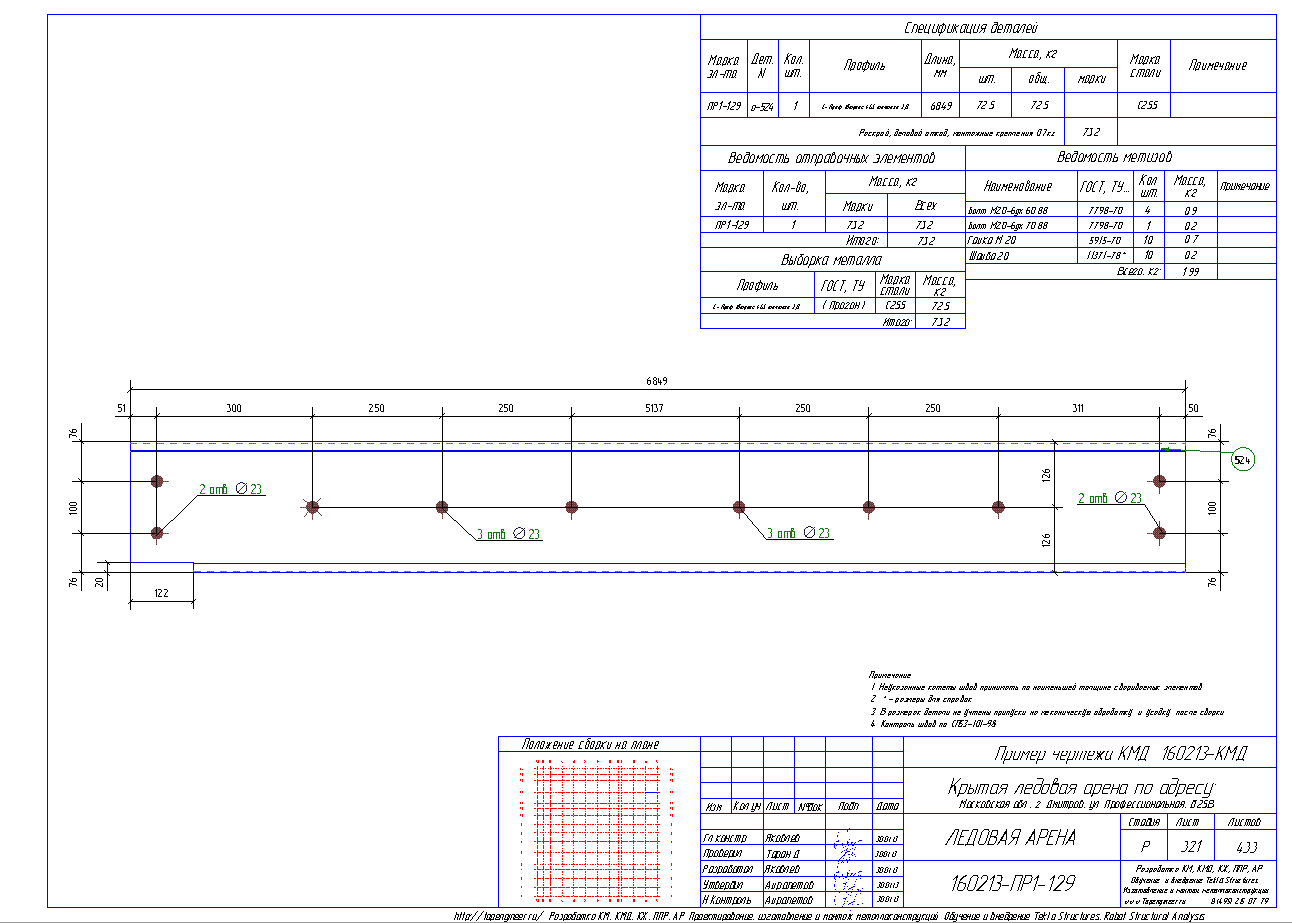Select the asterisk-marked hole on the beam
Image resolution: width=1292 pixels, height=923 pixels.
click(x=312, y=508)
